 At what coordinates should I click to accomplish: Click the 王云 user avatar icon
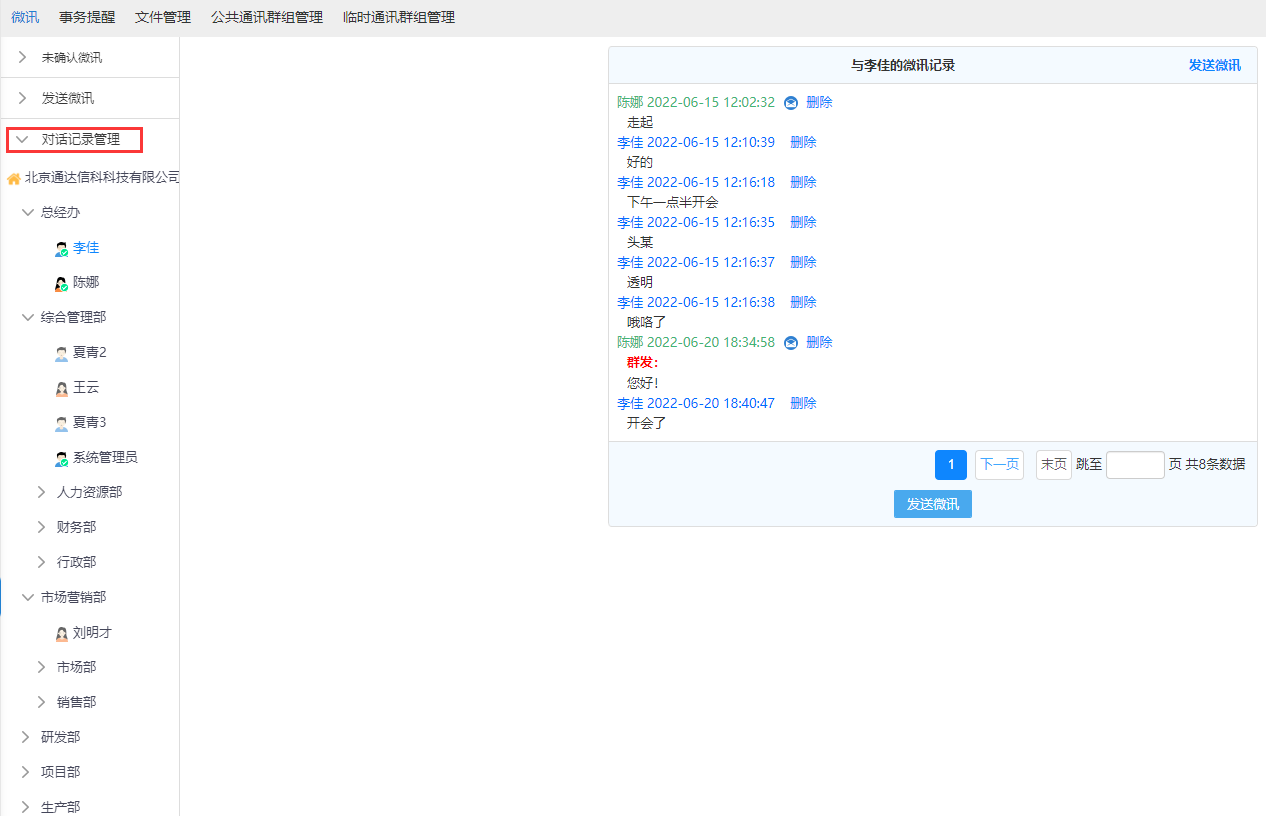click(x=61, y=389)
